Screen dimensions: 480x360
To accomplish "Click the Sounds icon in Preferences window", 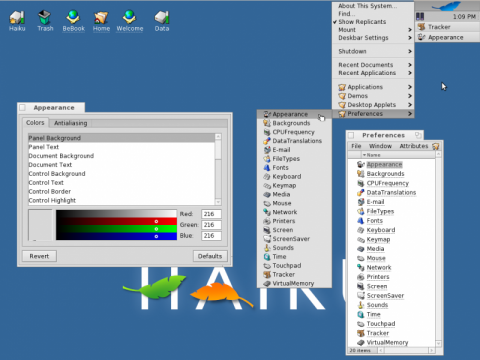I will coord(361,305).
